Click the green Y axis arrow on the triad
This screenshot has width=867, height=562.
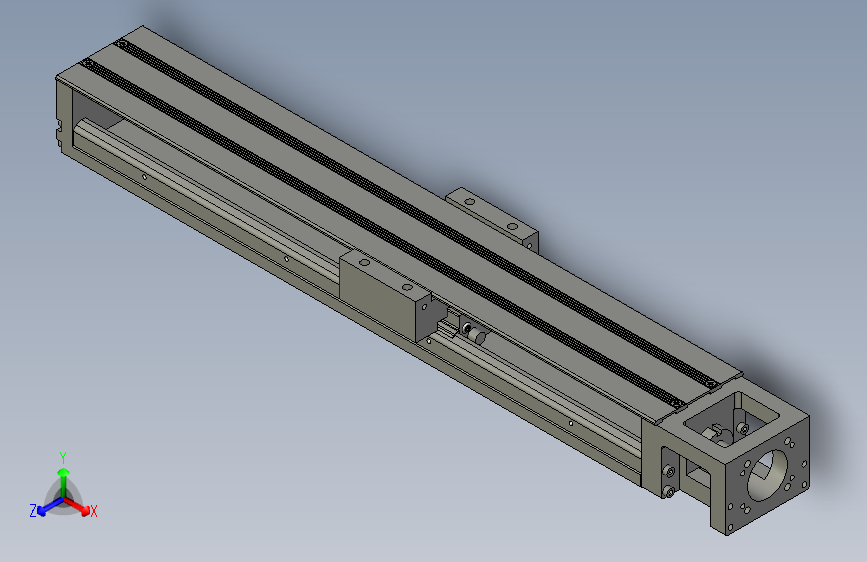[x=64, y=482]
